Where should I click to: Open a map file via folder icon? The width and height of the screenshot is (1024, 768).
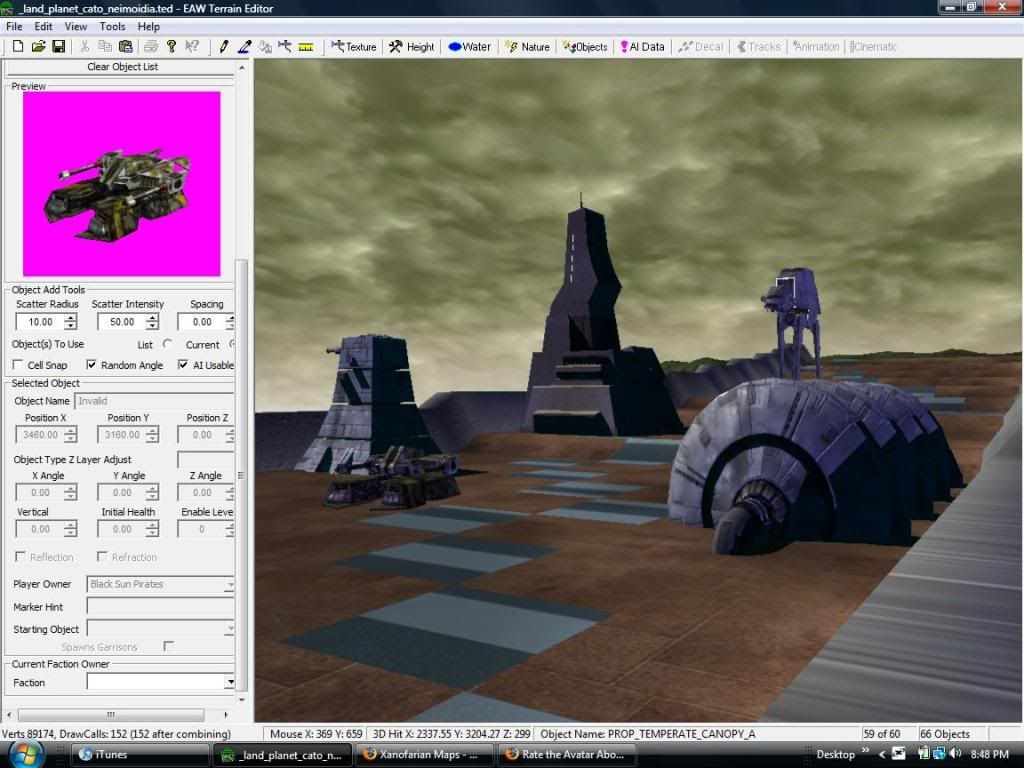click(39, 46)
